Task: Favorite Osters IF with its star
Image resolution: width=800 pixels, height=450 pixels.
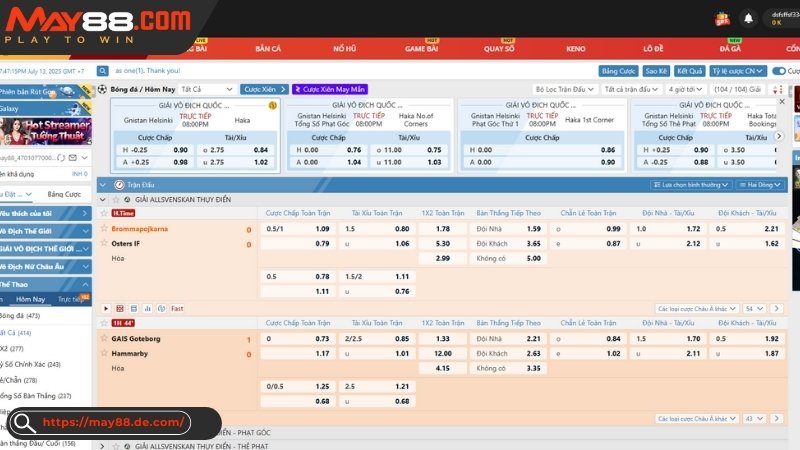Action: point(105,243)
